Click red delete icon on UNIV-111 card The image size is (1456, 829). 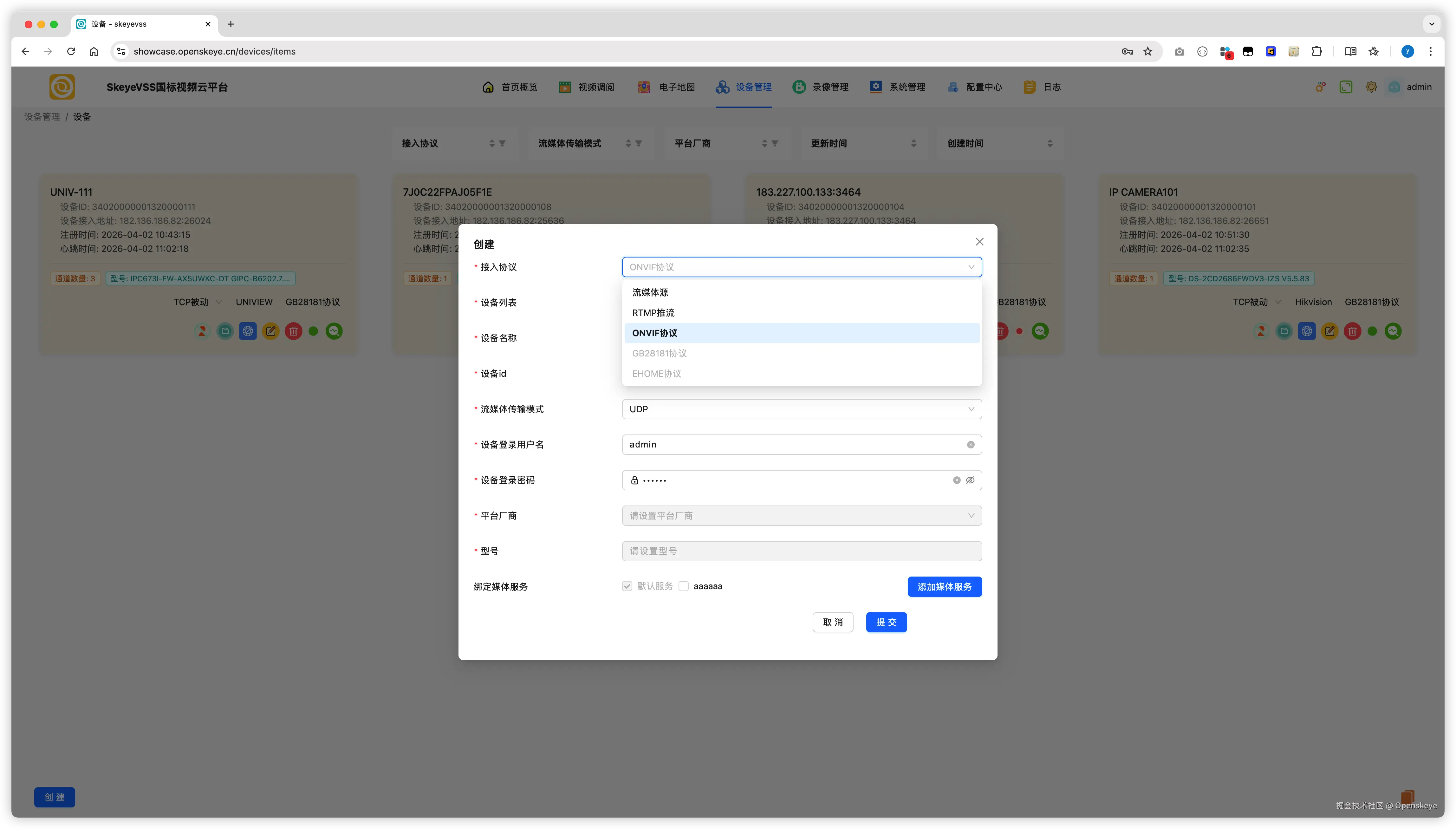(293, 331)
